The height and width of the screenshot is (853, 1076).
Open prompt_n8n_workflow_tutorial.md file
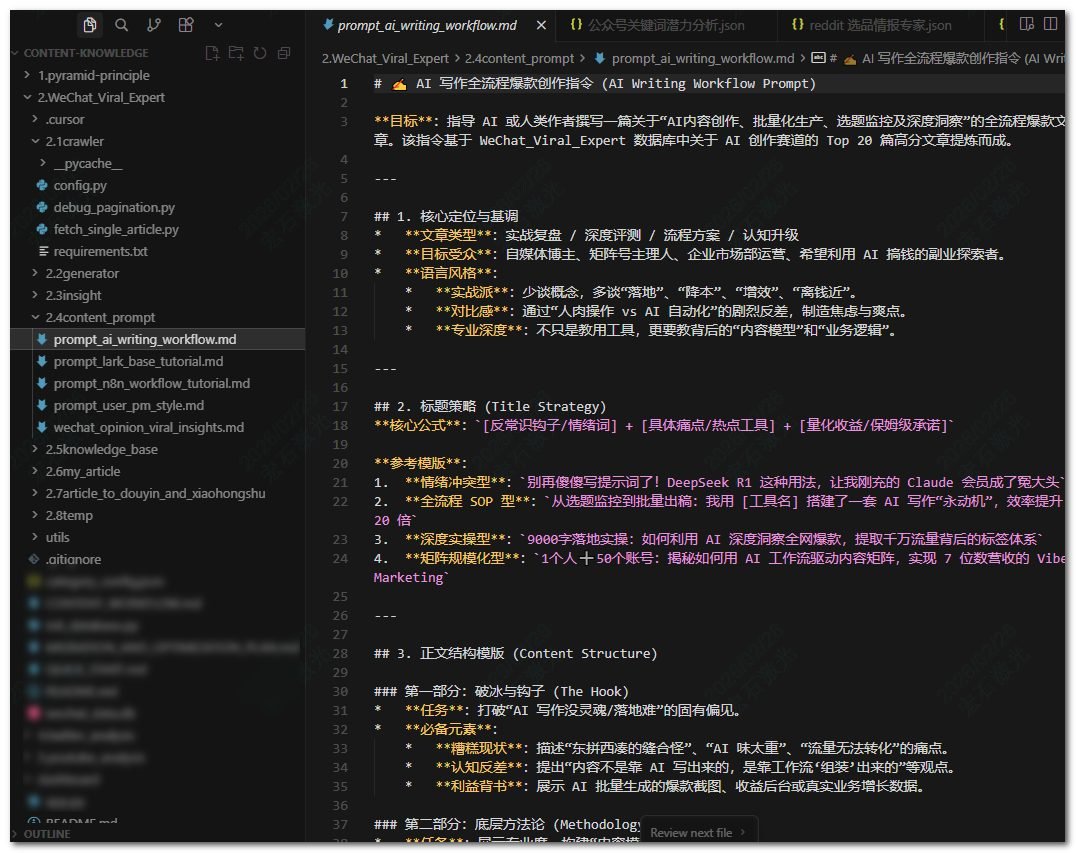click(x=152, y=383)
